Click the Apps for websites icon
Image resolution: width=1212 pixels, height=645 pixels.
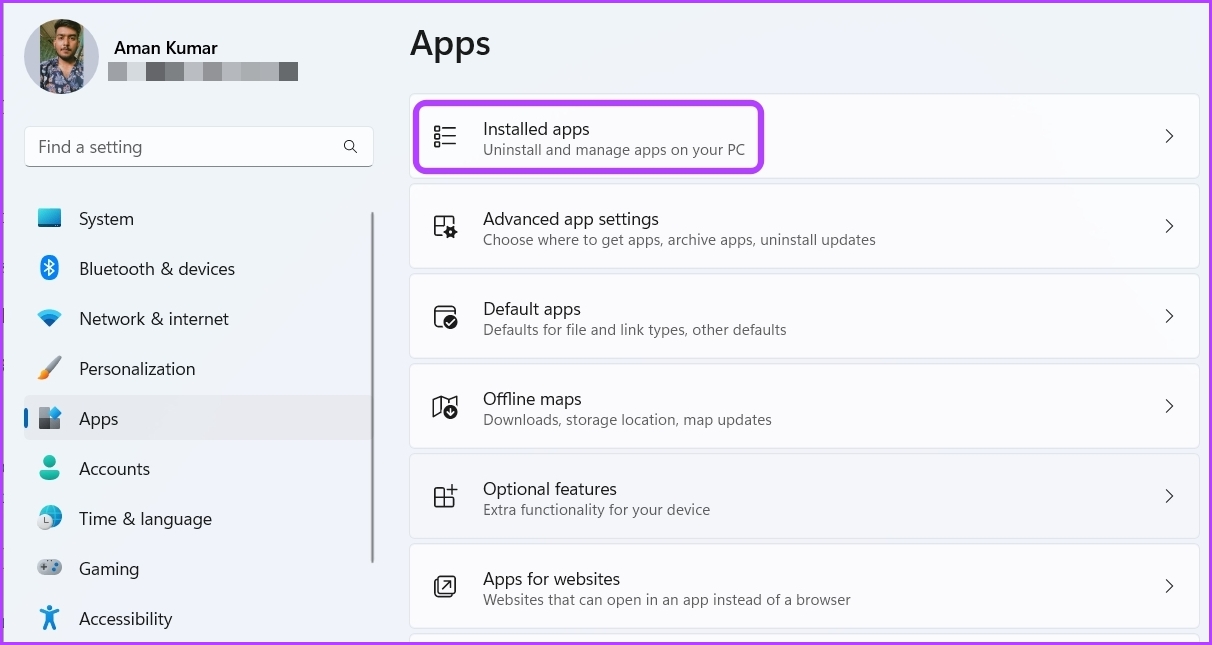pos(445,587)
